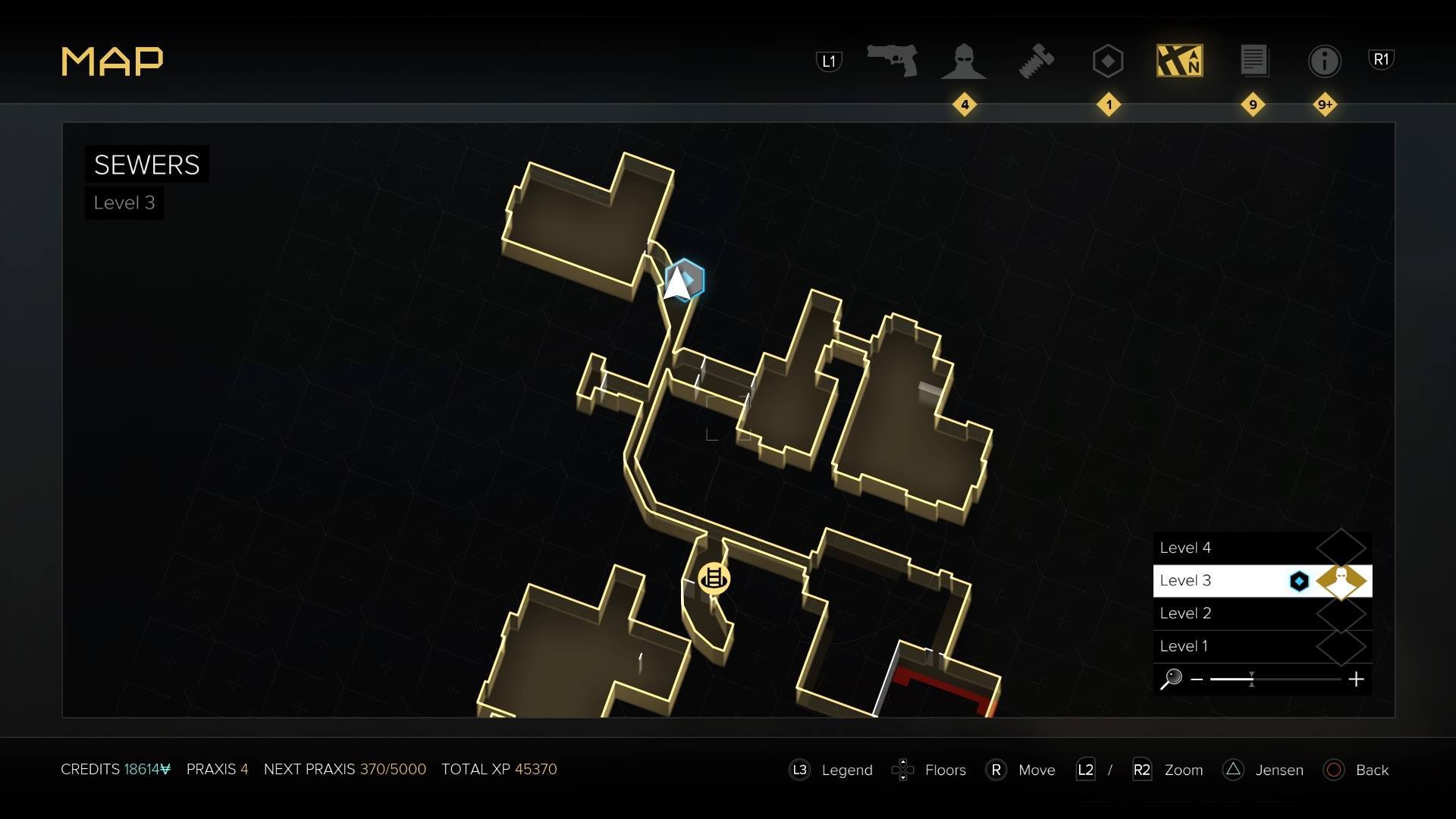Enable L1 left trigger shortcut
Screen dimensions: 1456x819
tap(830, 59)
